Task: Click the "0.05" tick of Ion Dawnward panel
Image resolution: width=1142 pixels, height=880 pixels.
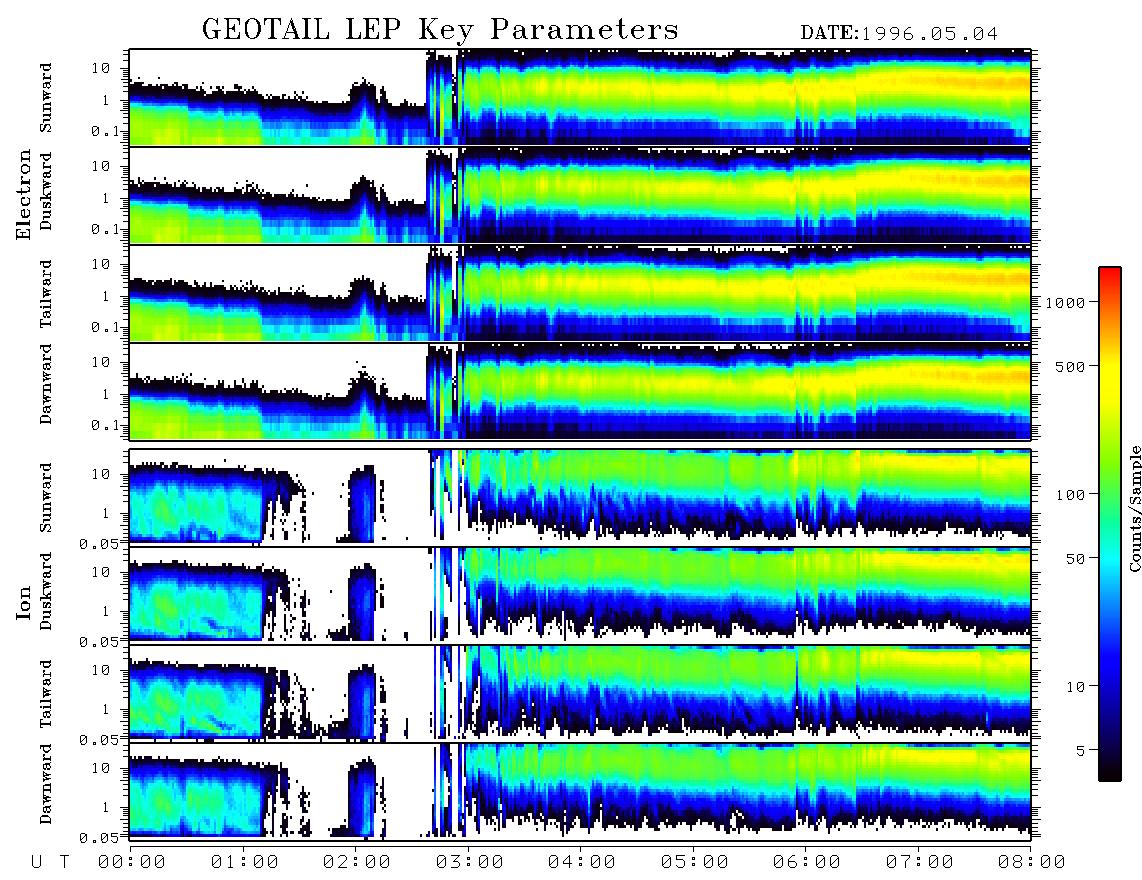Action: coord(99,838)
